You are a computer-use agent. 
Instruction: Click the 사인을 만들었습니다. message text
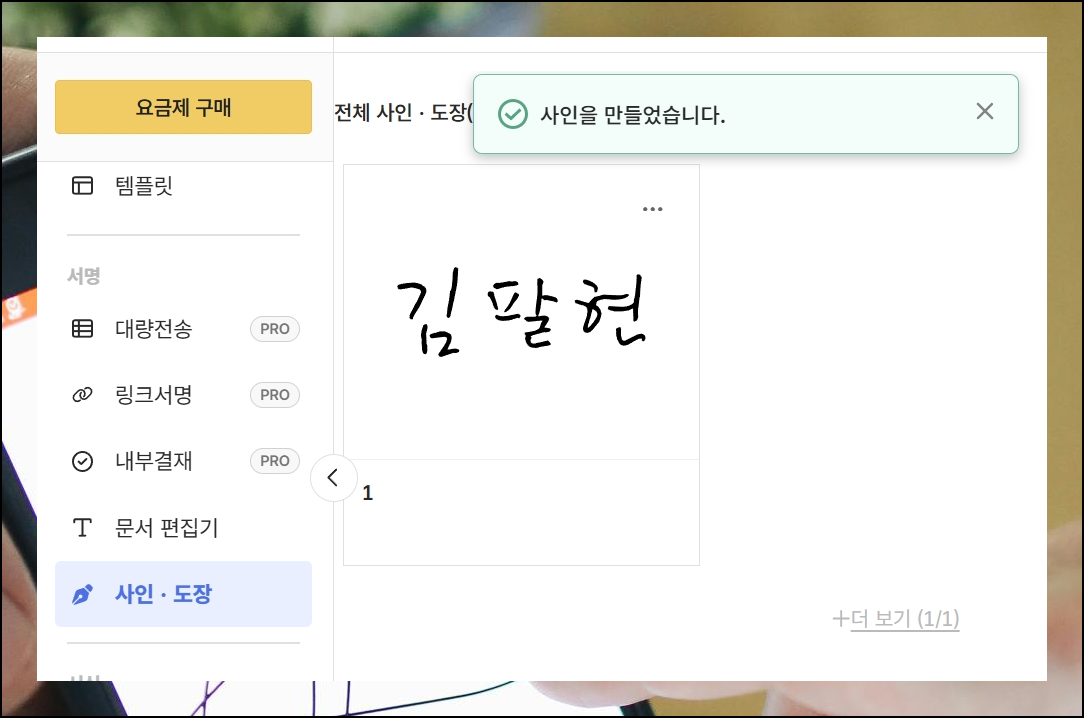[633, 115]
